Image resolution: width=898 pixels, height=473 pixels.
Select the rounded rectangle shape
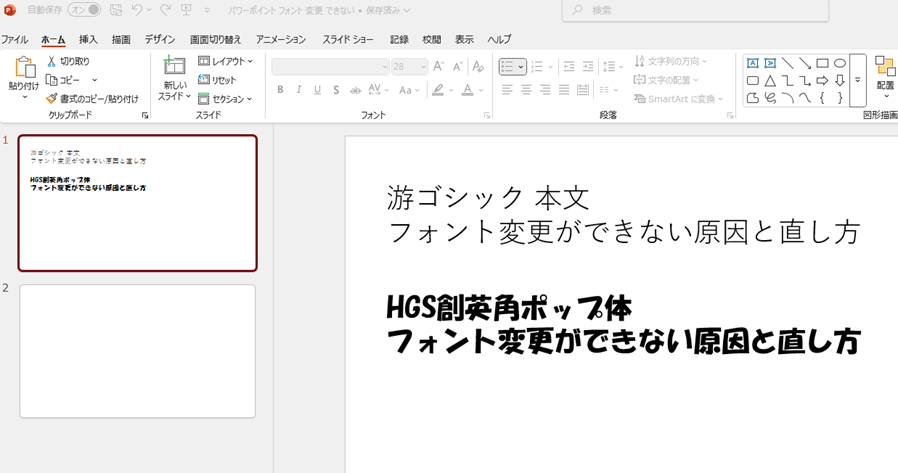753,81
